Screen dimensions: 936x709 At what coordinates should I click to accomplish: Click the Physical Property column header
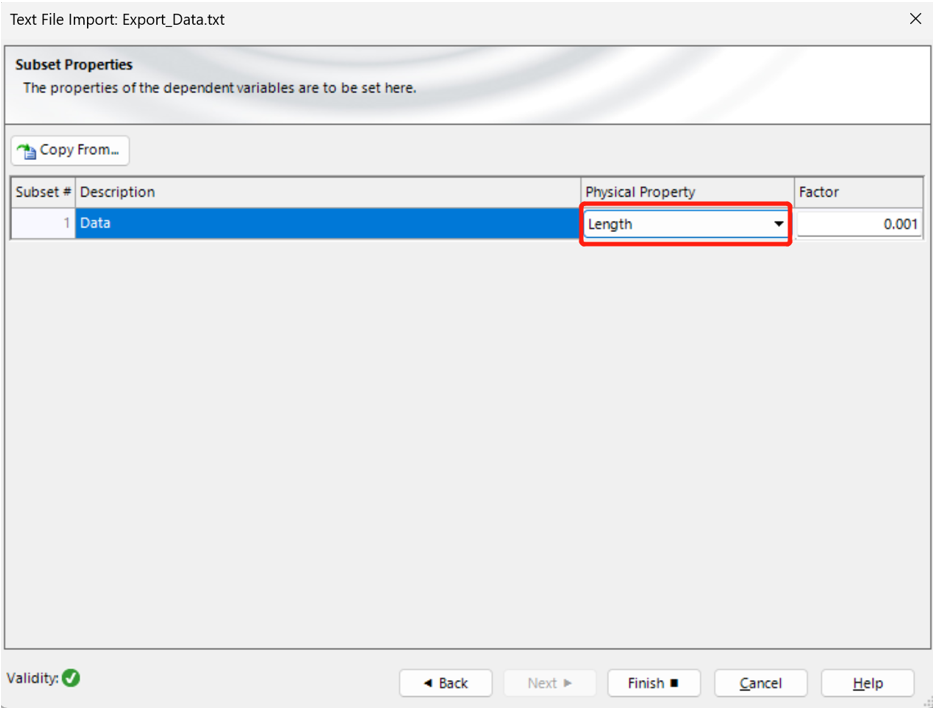686,192
